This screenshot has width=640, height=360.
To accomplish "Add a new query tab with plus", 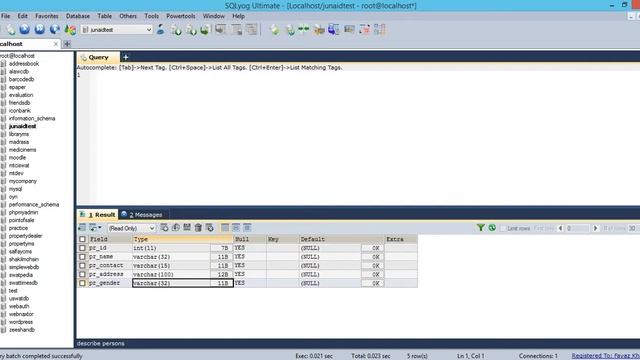I will point(126,57).
